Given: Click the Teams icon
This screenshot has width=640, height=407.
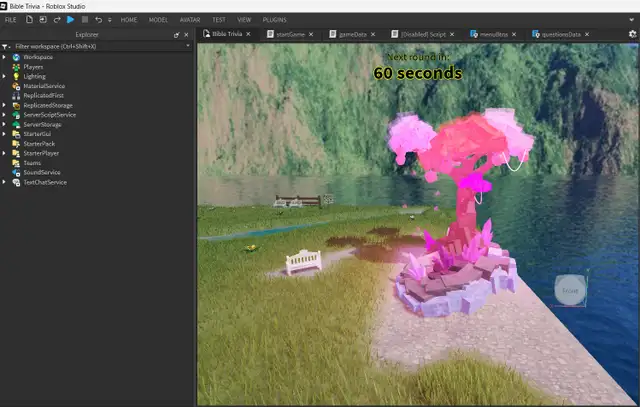Looking at the screenshot, I should 16,163.
